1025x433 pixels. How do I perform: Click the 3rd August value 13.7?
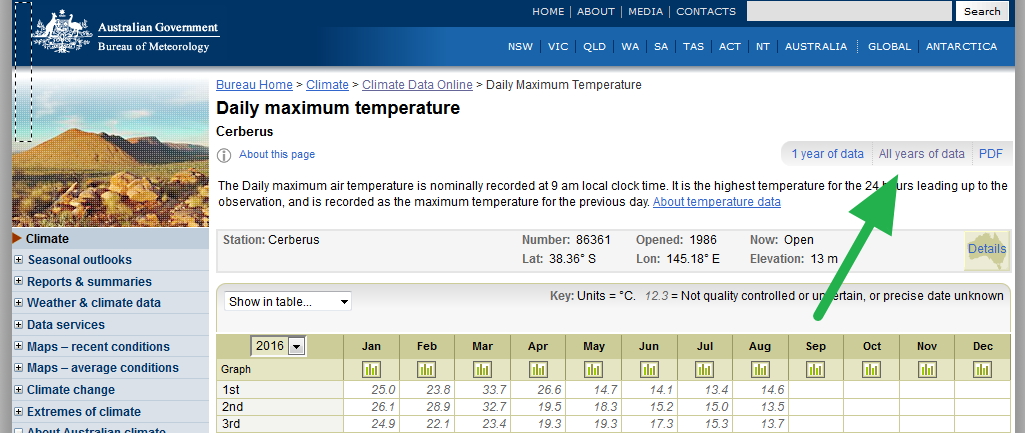[x=772, y=424]
